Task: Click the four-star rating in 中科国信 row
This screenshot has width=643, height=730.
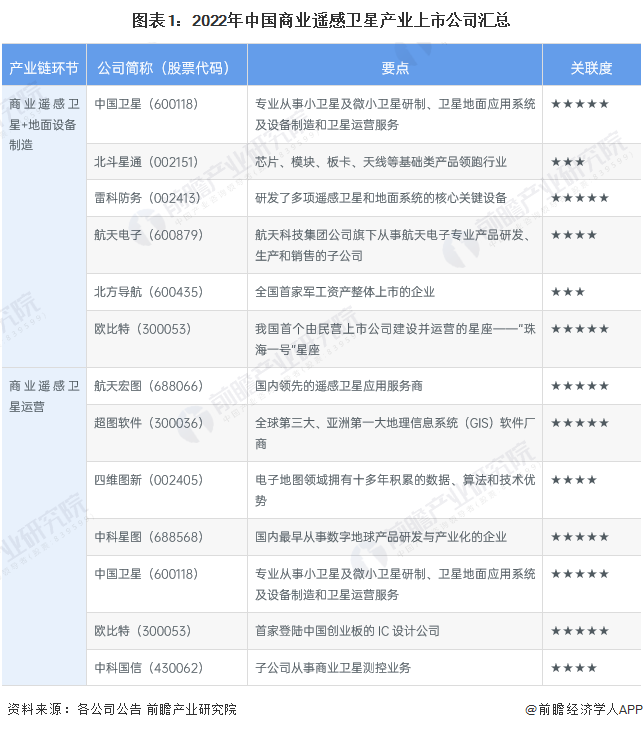Action: [x=574, y=668]
